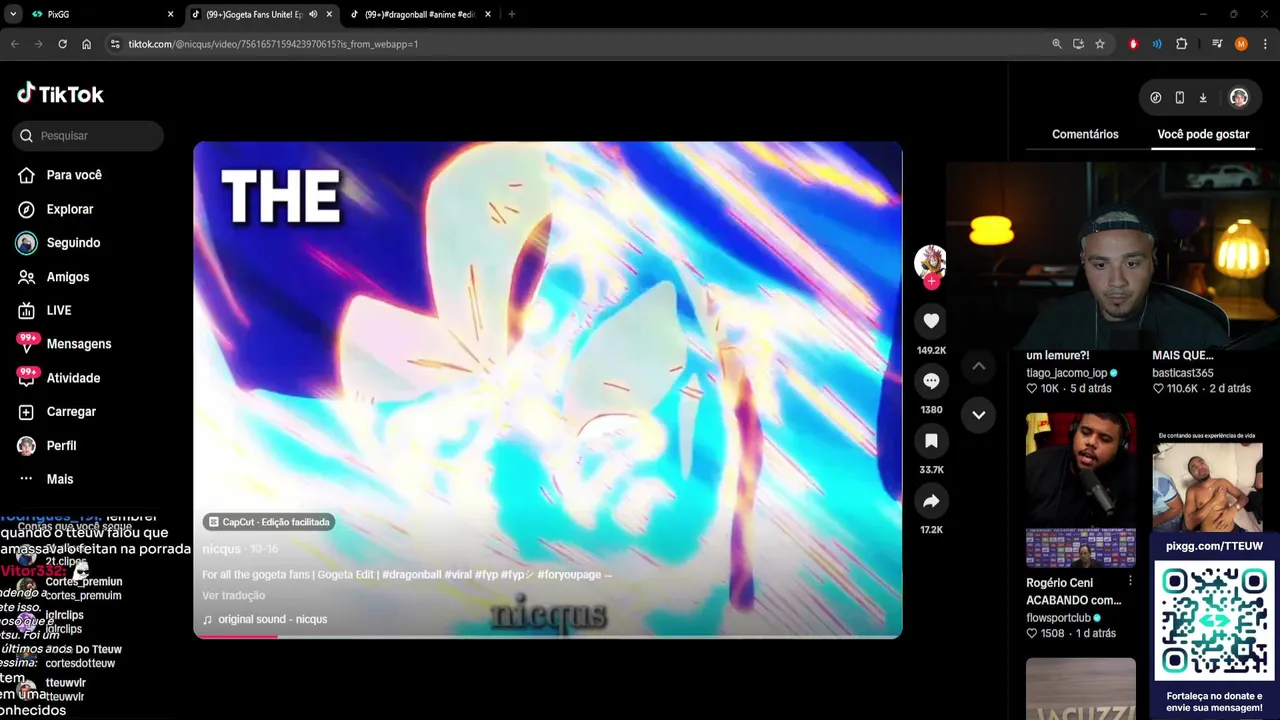Click the blue sound waves extension
Image resolution: width=1280 pixels, height=720 pixels.
pos(1157,44)
